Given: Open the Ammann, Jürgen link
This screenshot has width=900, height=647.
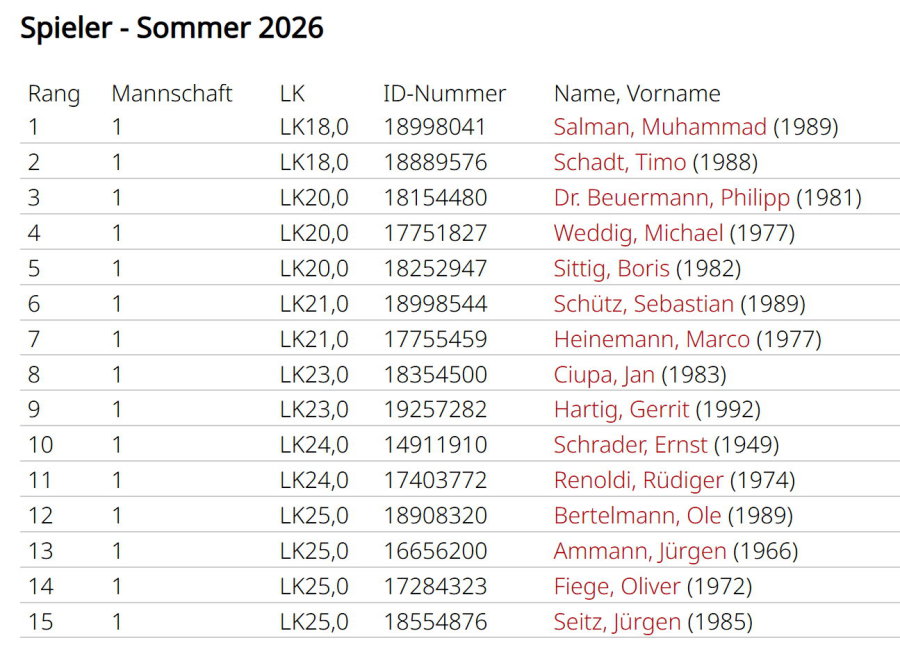Looking at the screenshot, I should point(639,551).
